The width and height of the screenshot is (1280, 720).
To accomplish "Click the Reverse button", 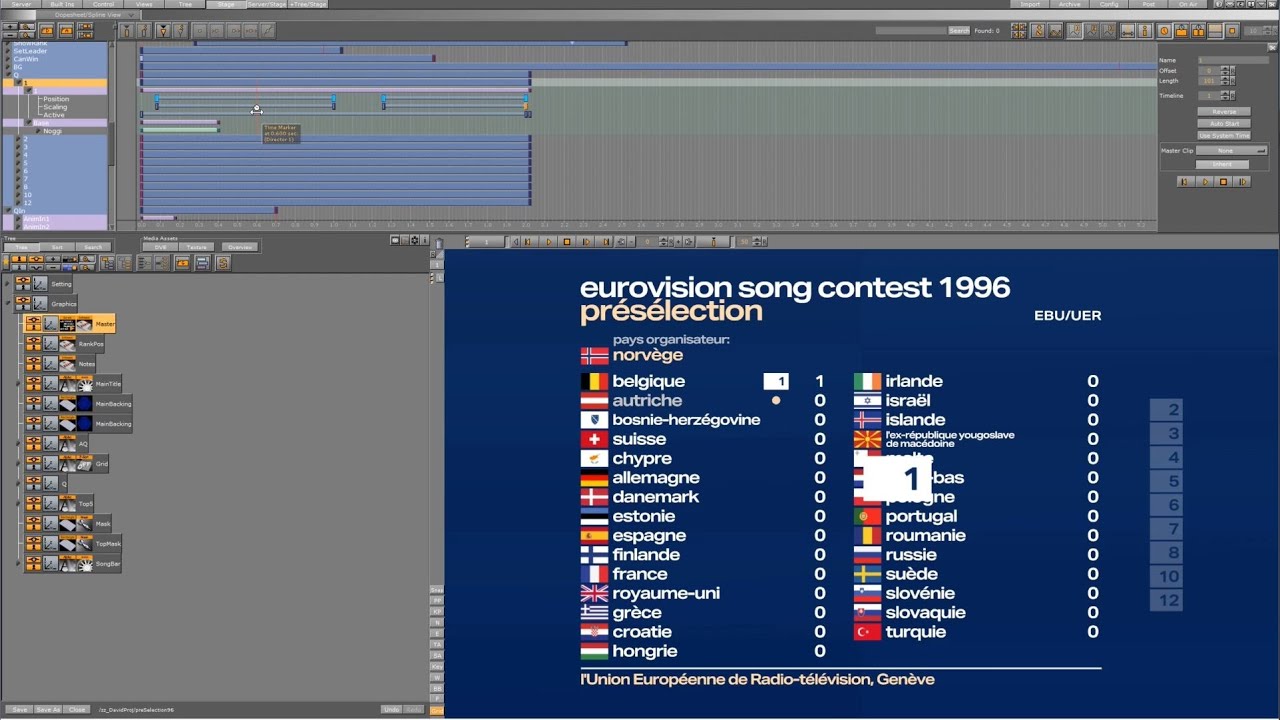I will [1224, 112].
